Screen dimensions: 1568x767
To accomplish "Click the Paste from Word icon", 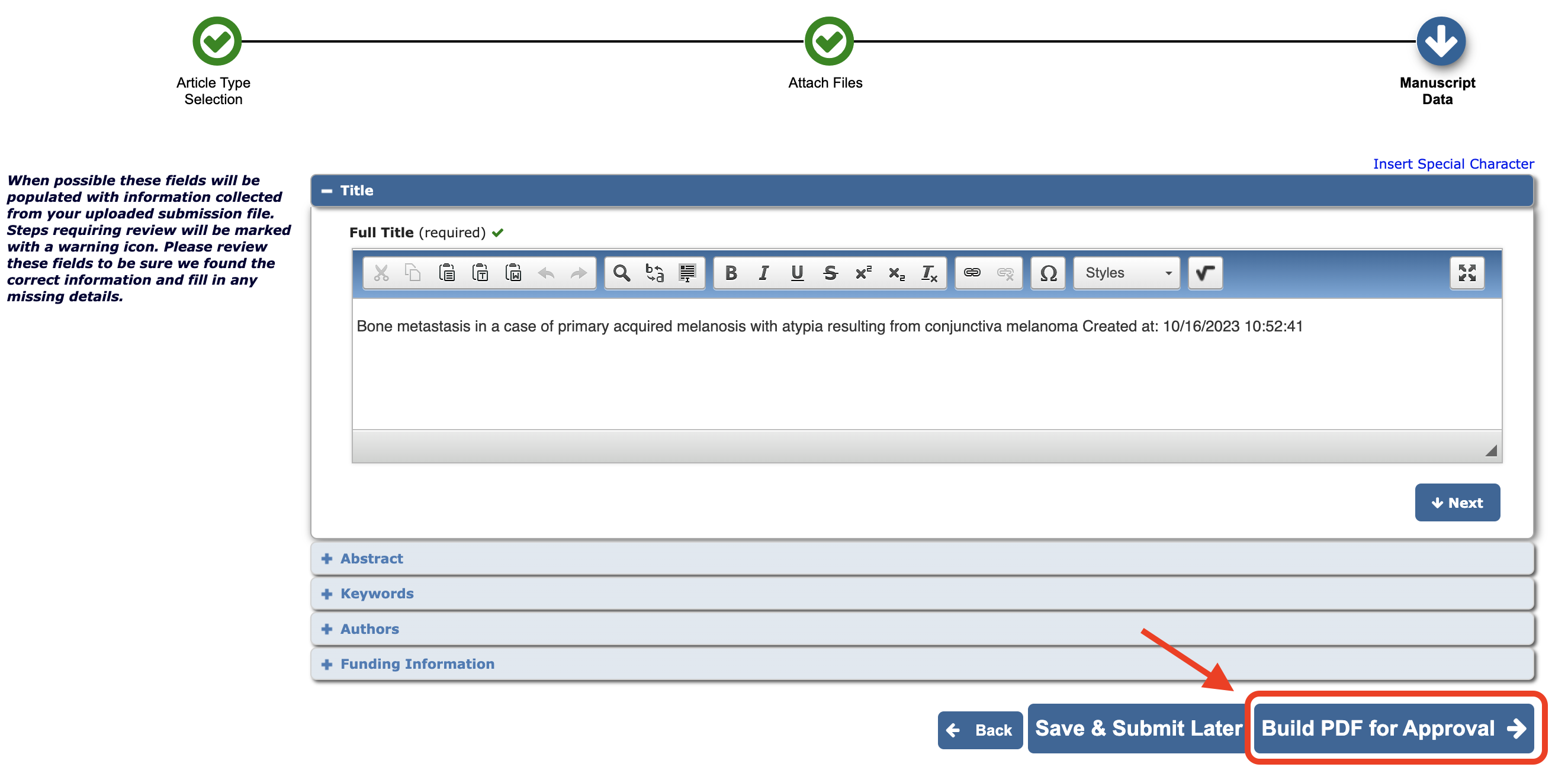I will point(513,273).
